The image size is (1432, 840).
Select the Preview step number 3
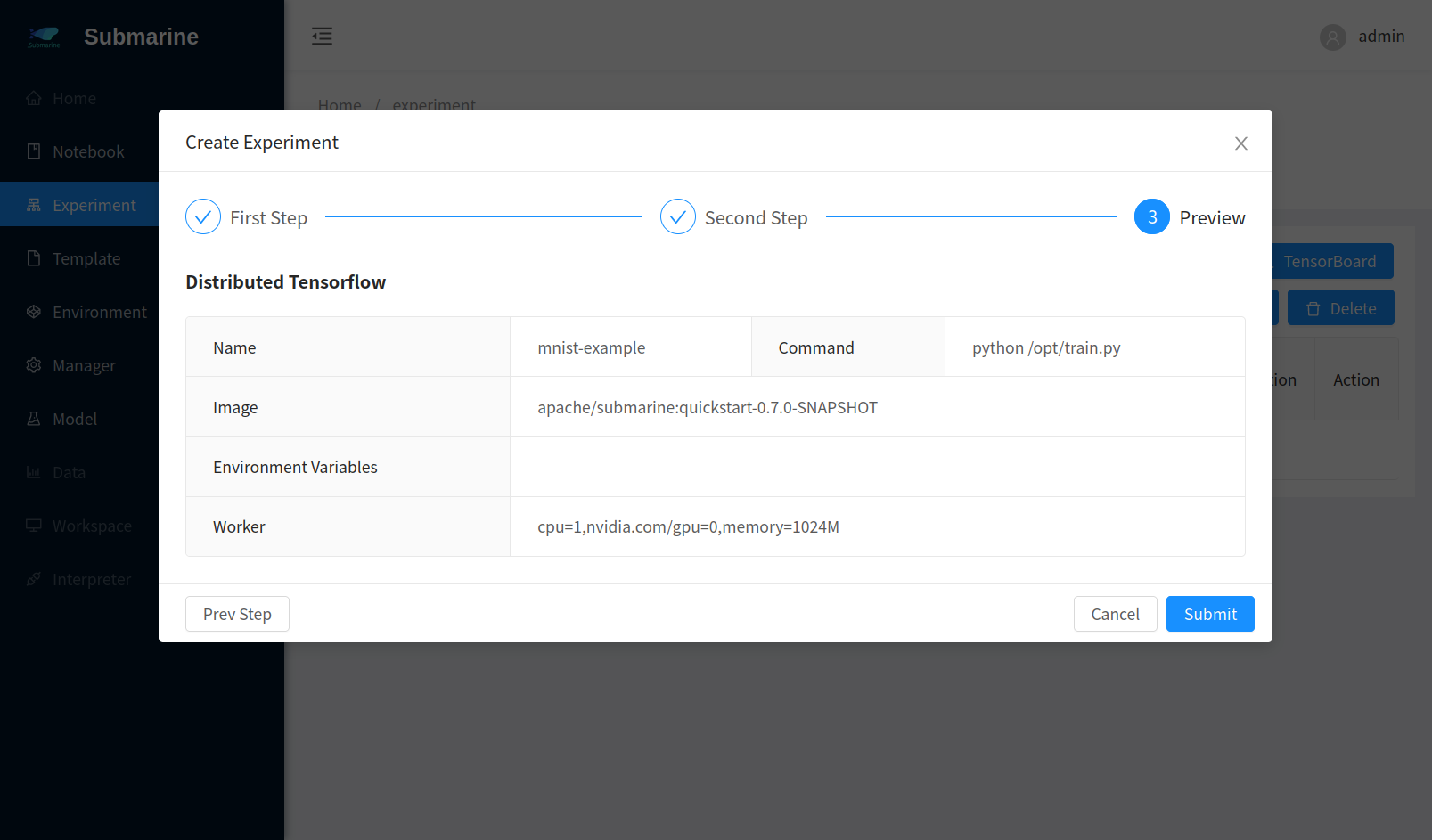click(x=1151, y=217)
